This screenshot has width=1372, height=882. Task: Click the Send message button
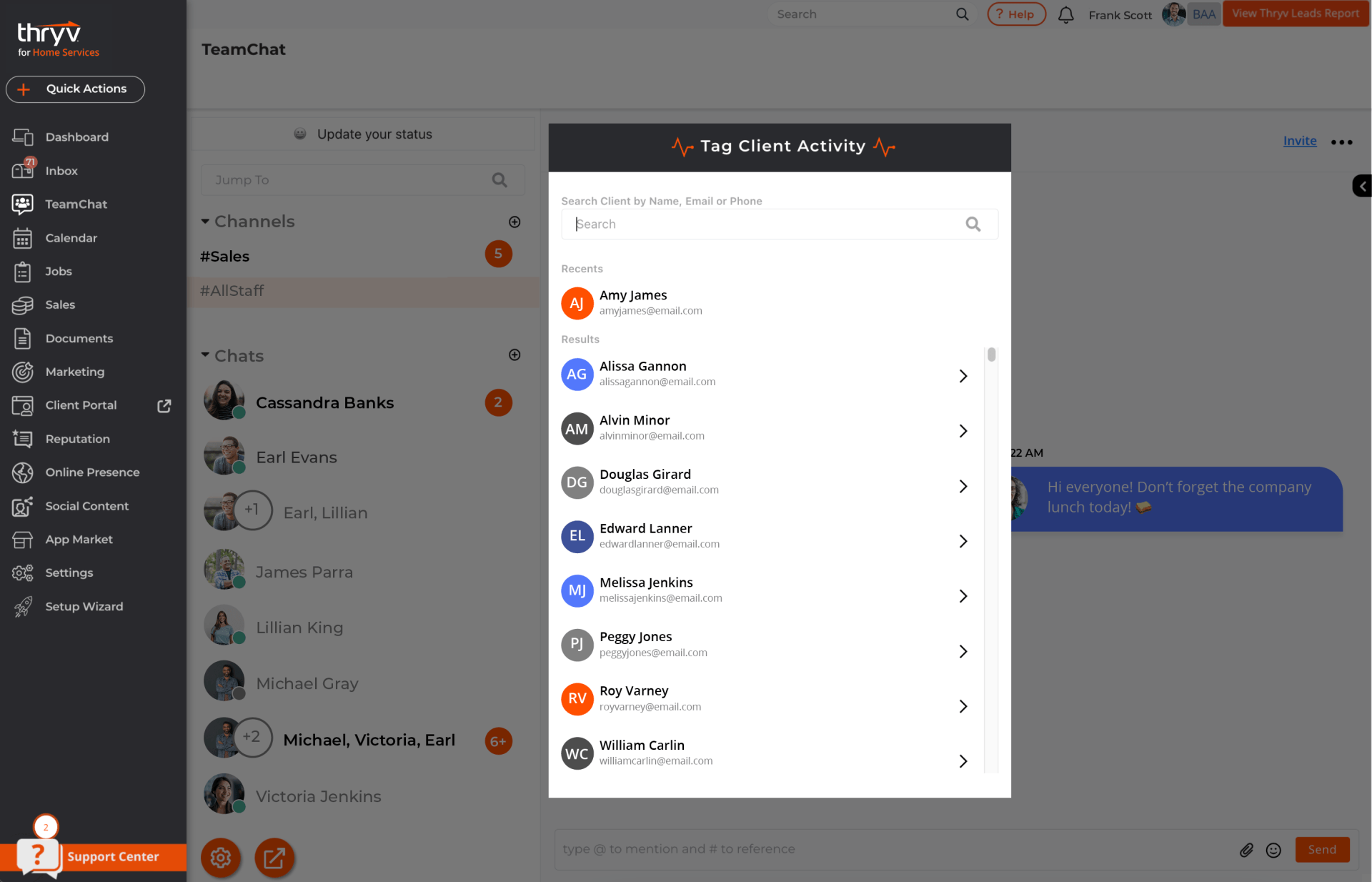coord(1322,849)
